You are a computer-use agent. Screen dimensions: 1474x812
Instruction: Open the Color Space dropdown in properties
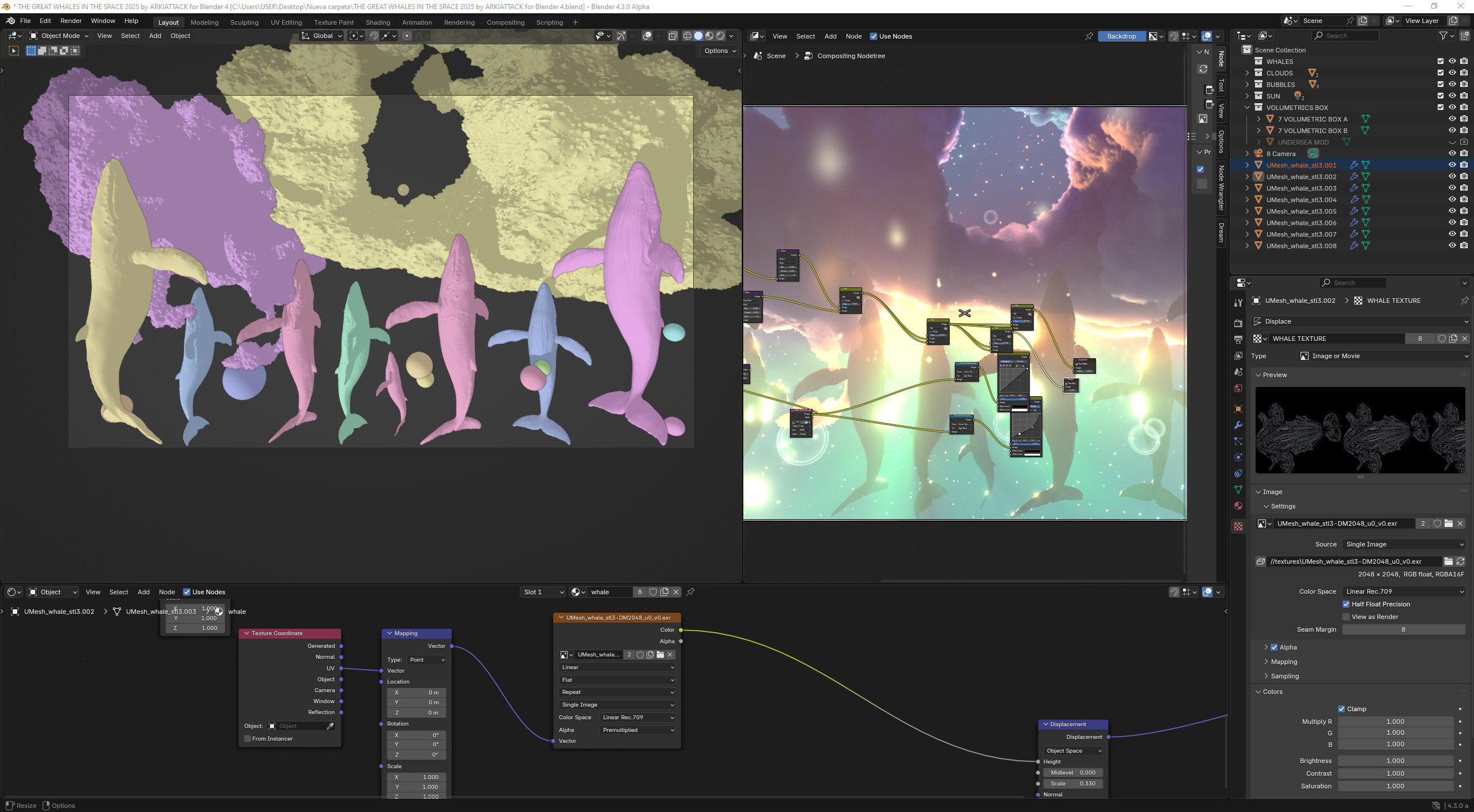coord(1404,591)
